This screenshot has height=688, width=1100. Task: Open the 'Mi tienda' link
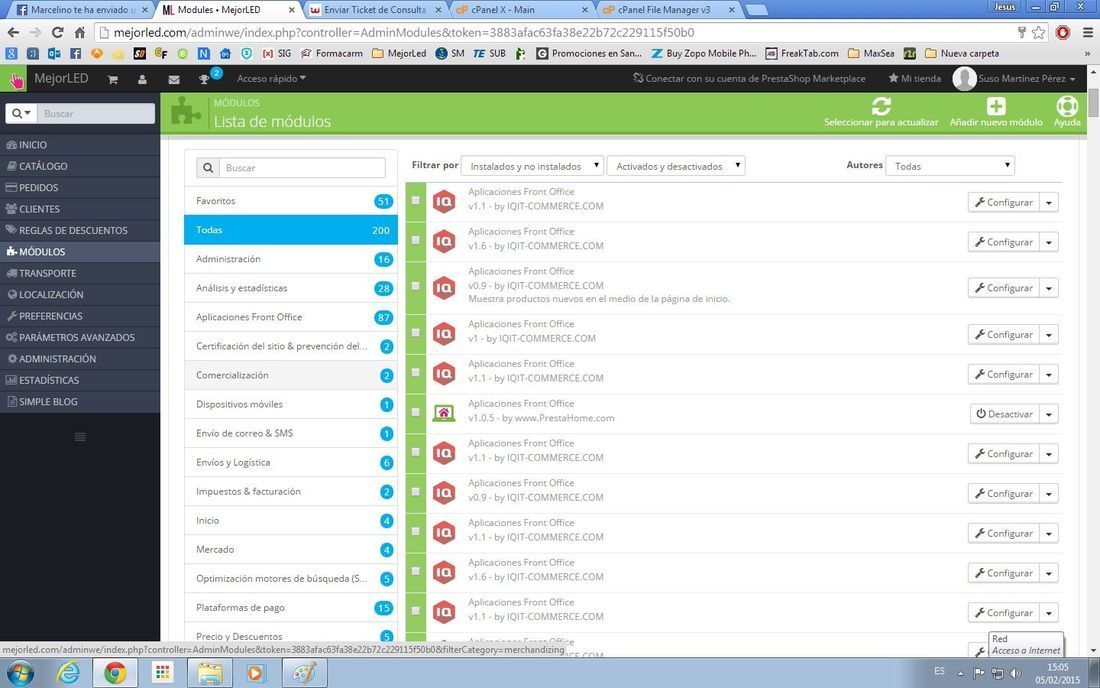pos(915,79)
